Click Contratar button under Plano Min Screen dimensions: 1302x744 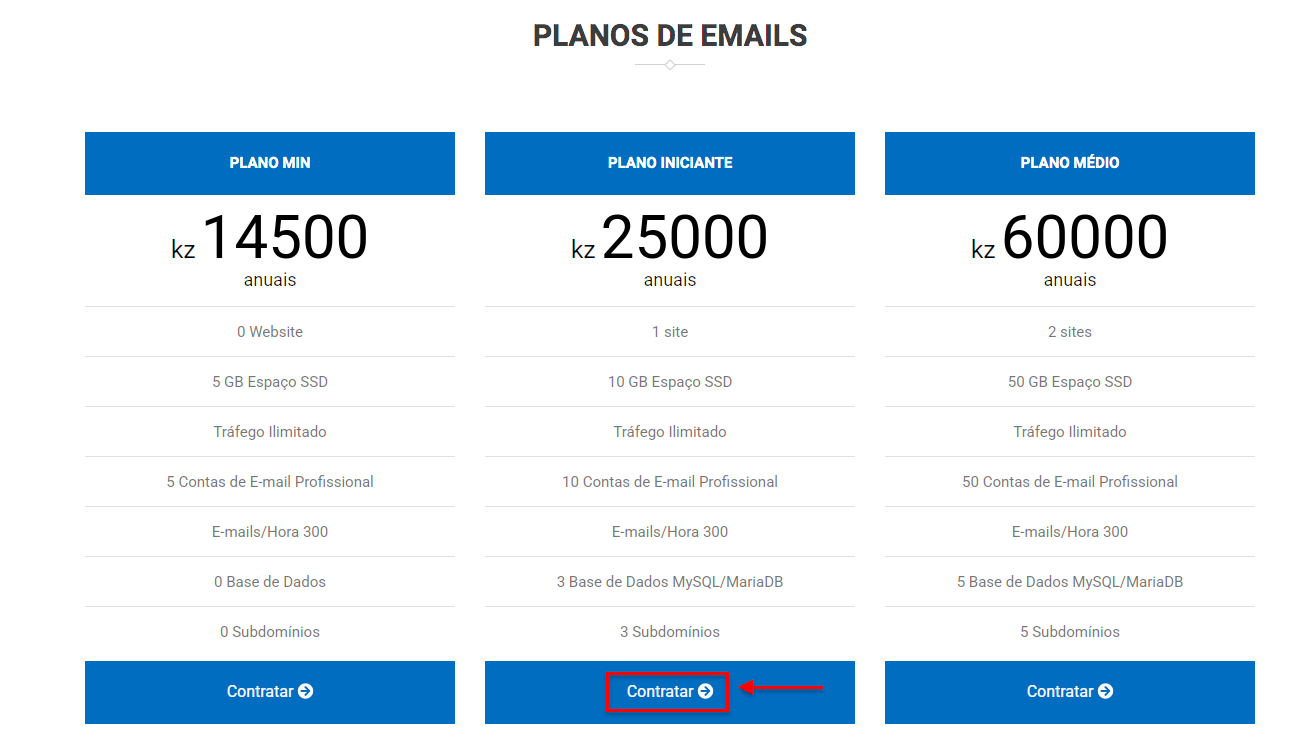click(x=270, y=692)
